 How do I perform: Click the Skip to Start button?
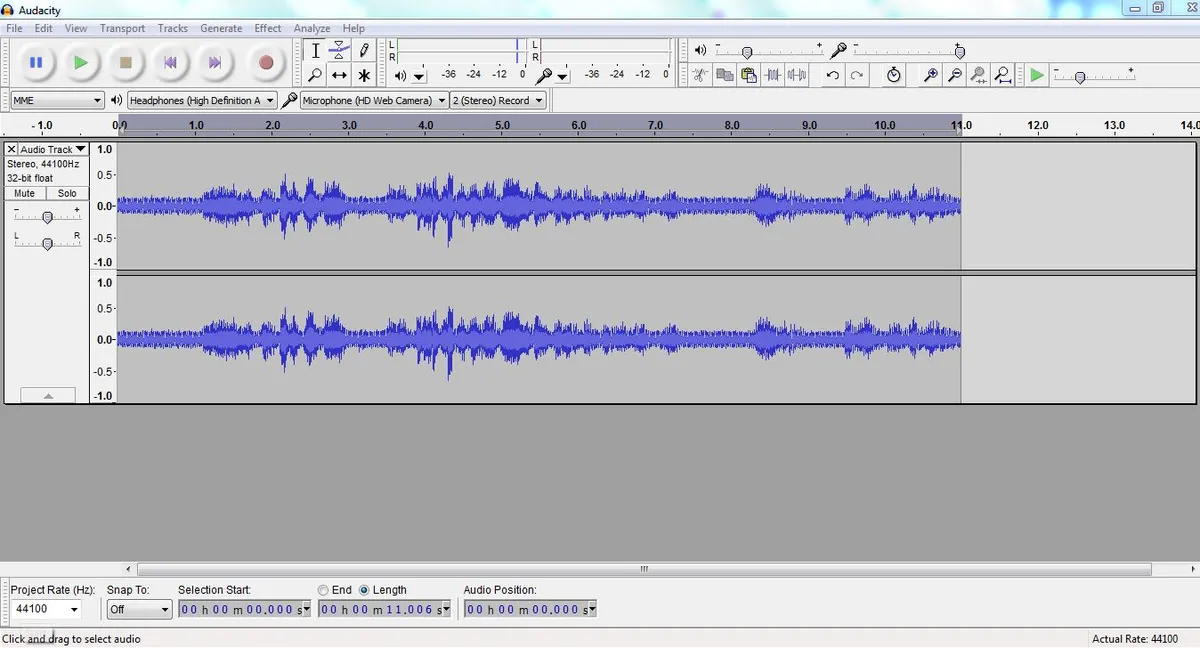coord(170,63)
